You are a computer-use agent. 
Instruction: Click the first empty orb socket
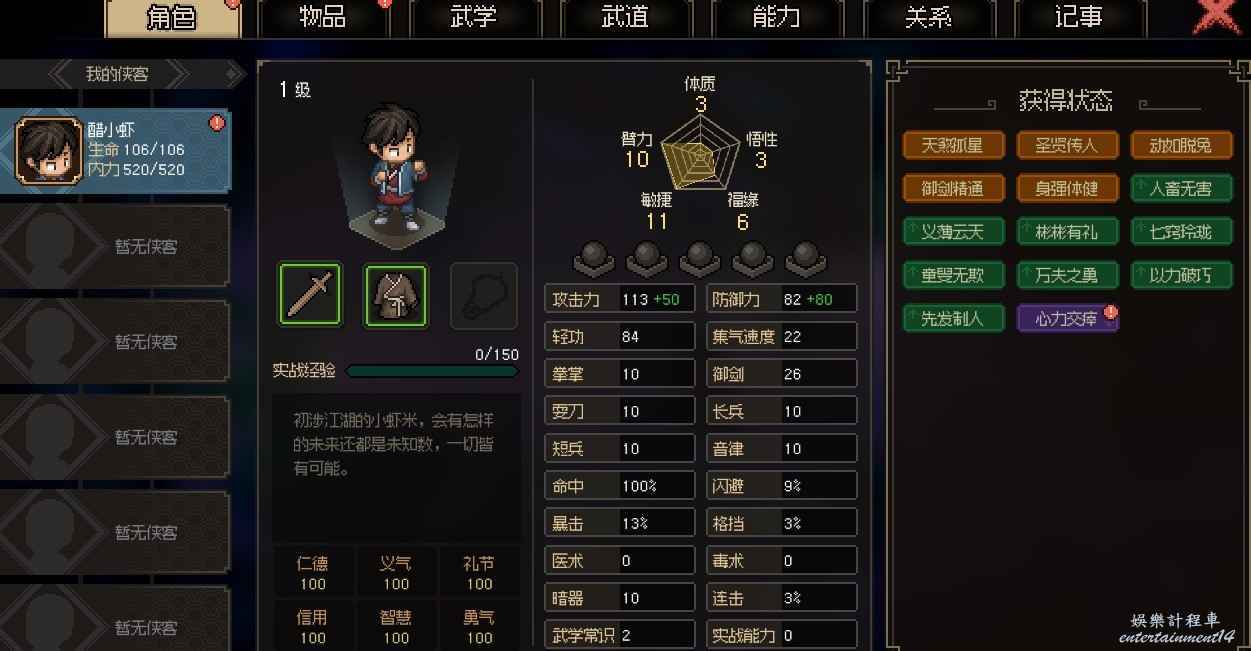[x=593, y=258]
